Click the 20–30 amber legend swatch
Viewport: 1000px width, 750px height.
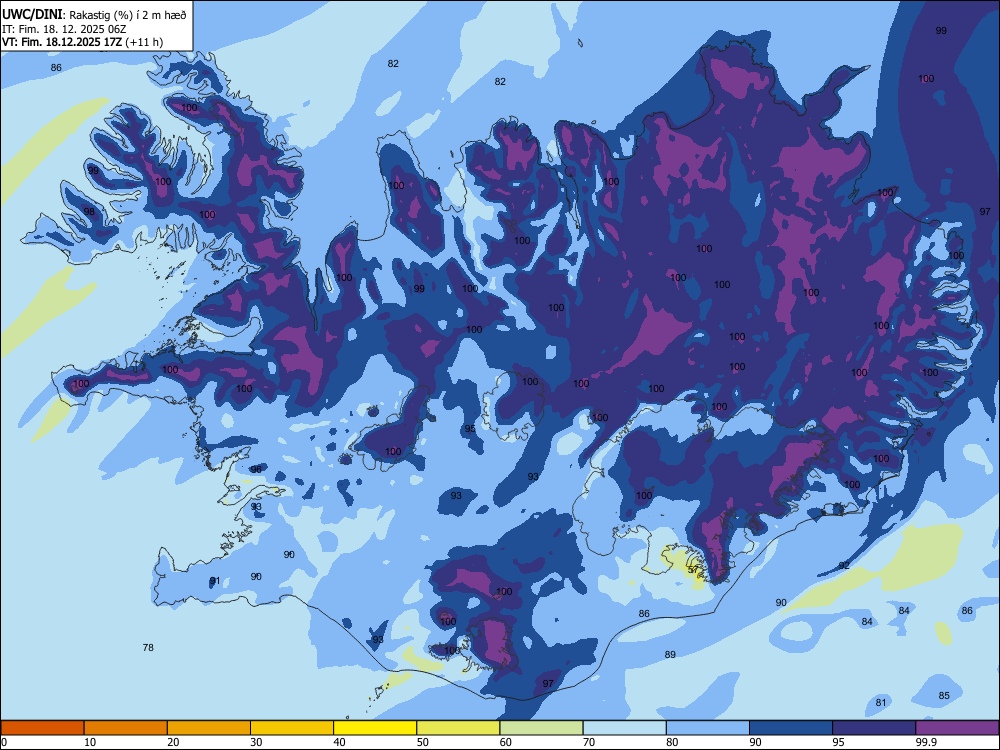[209, 728]
